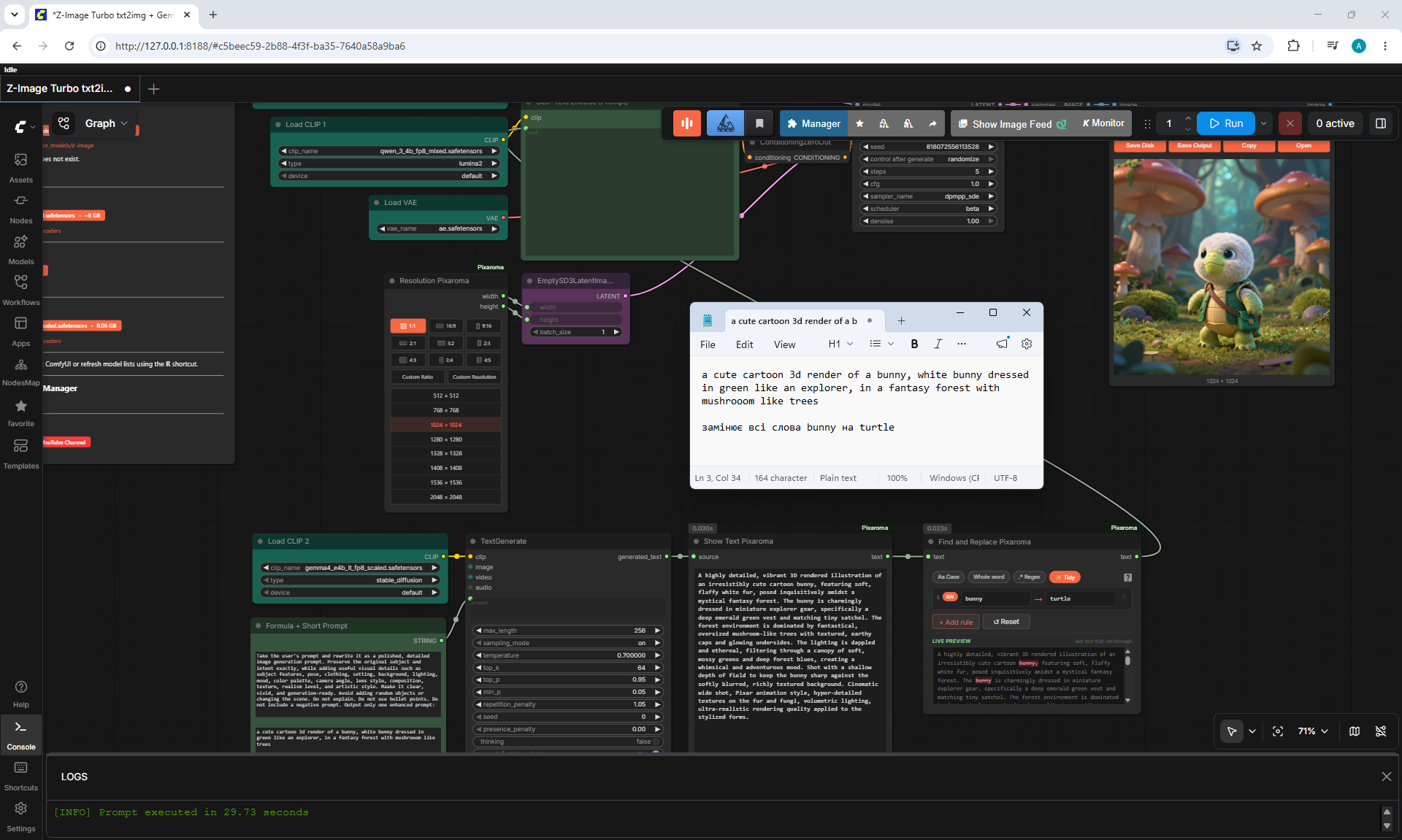This screenshot has height=840, width=1402.
Task: Click the orange audio-bars icon in toolbar
Action: tap(687, 123)
